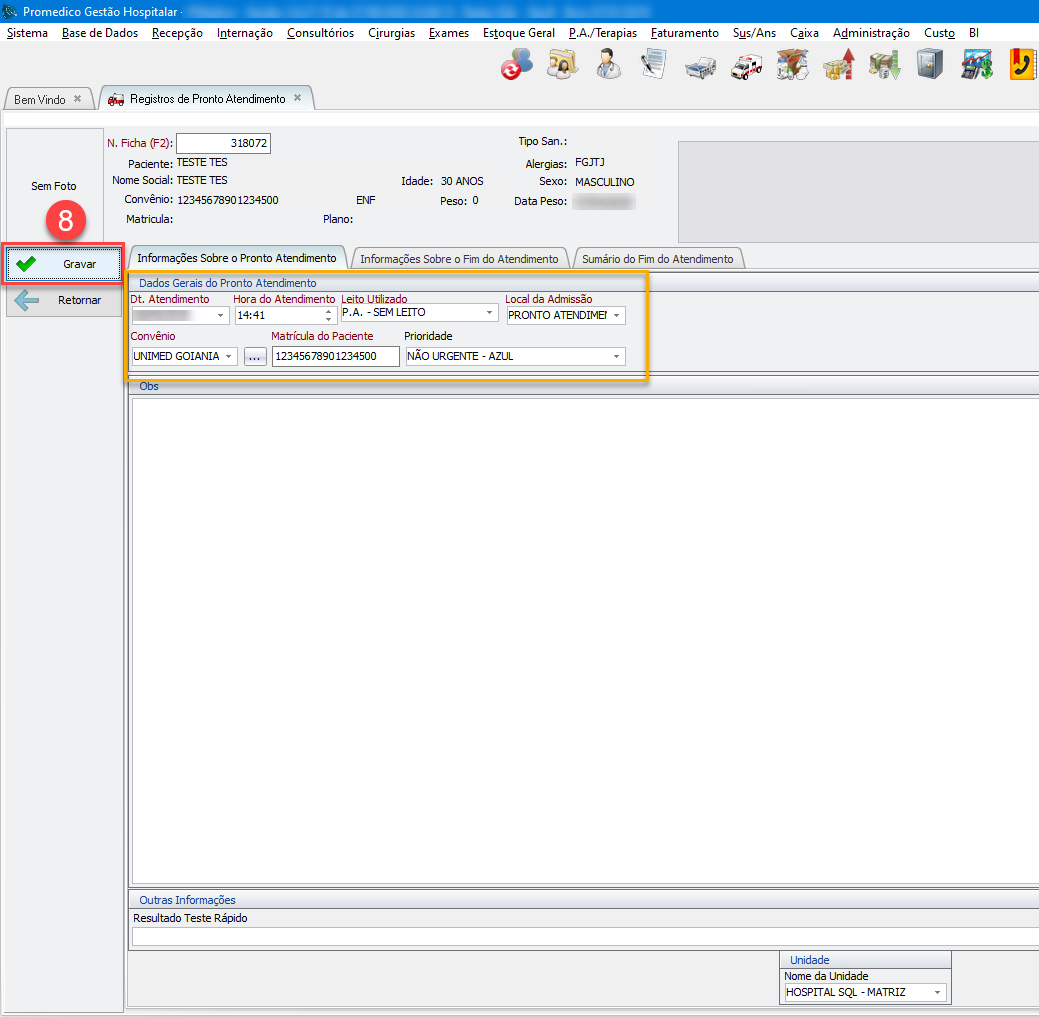Click the Matrícula do Paciente field
This screenshot has width=1039, height=1017.
point(335,356)
